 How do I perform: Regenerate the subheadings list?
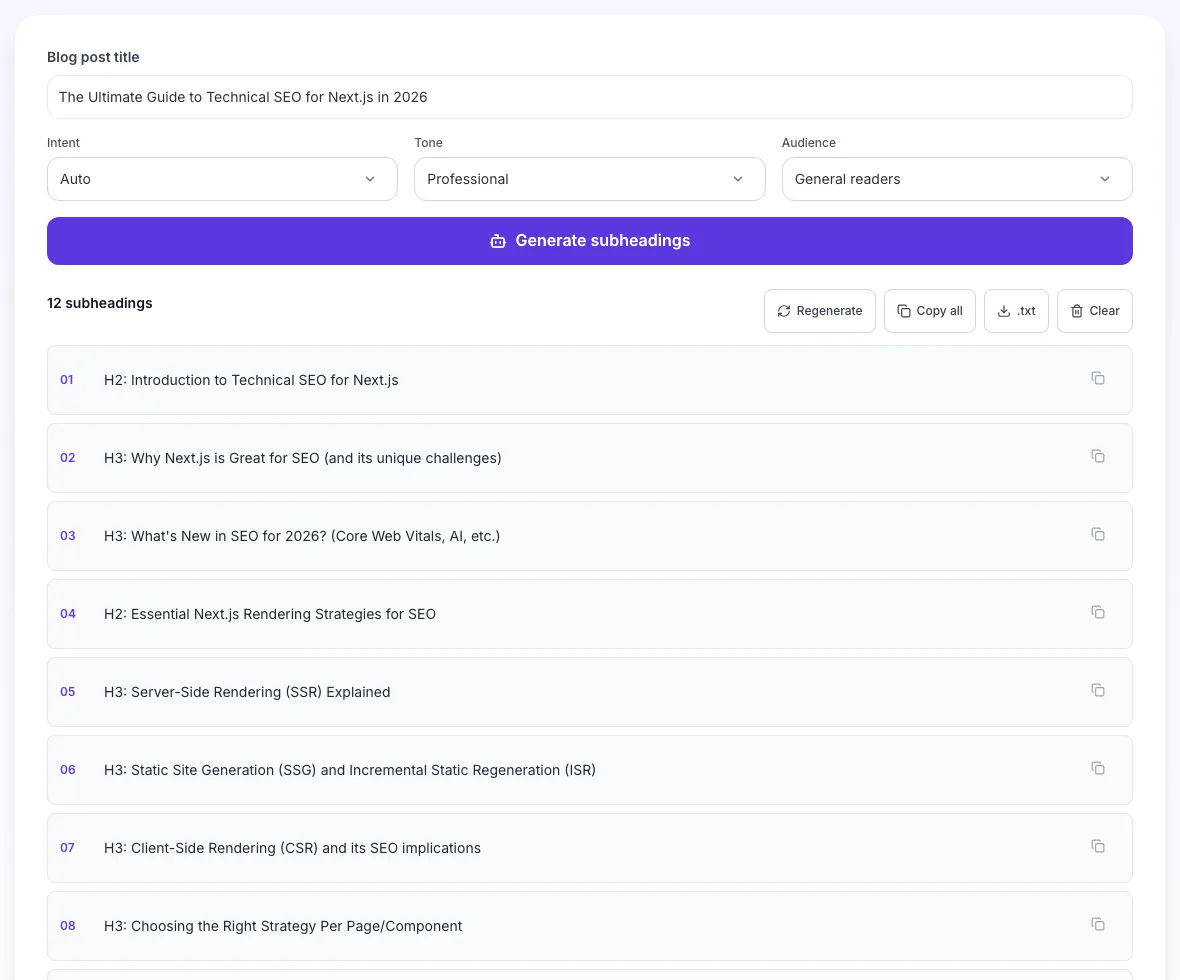click(820, 311)
